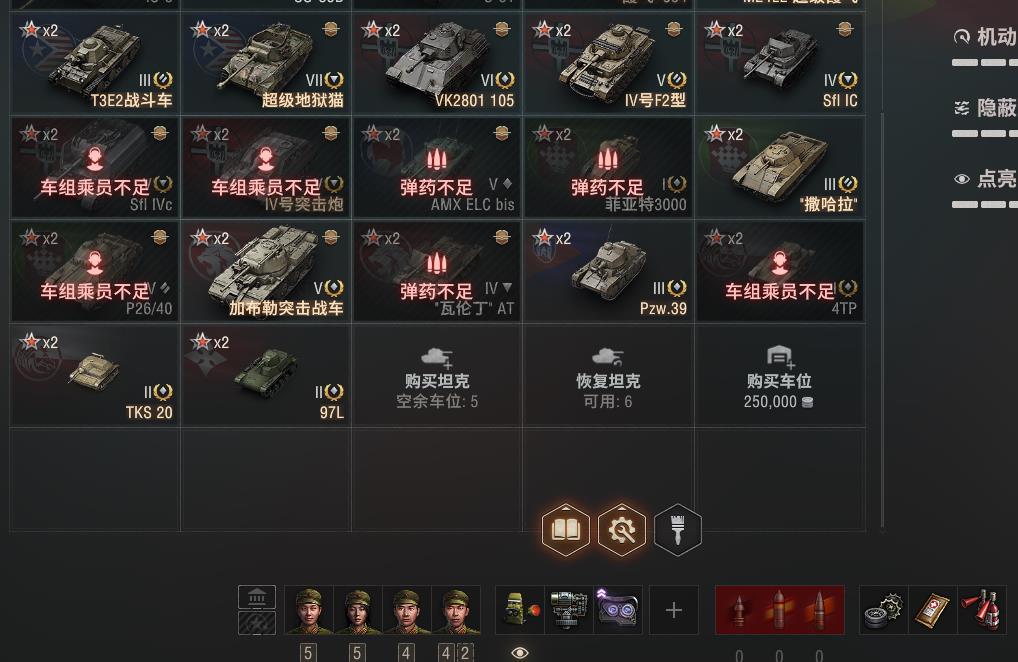
Task: Select the first aid kit consumable
Action: point(932,610)
